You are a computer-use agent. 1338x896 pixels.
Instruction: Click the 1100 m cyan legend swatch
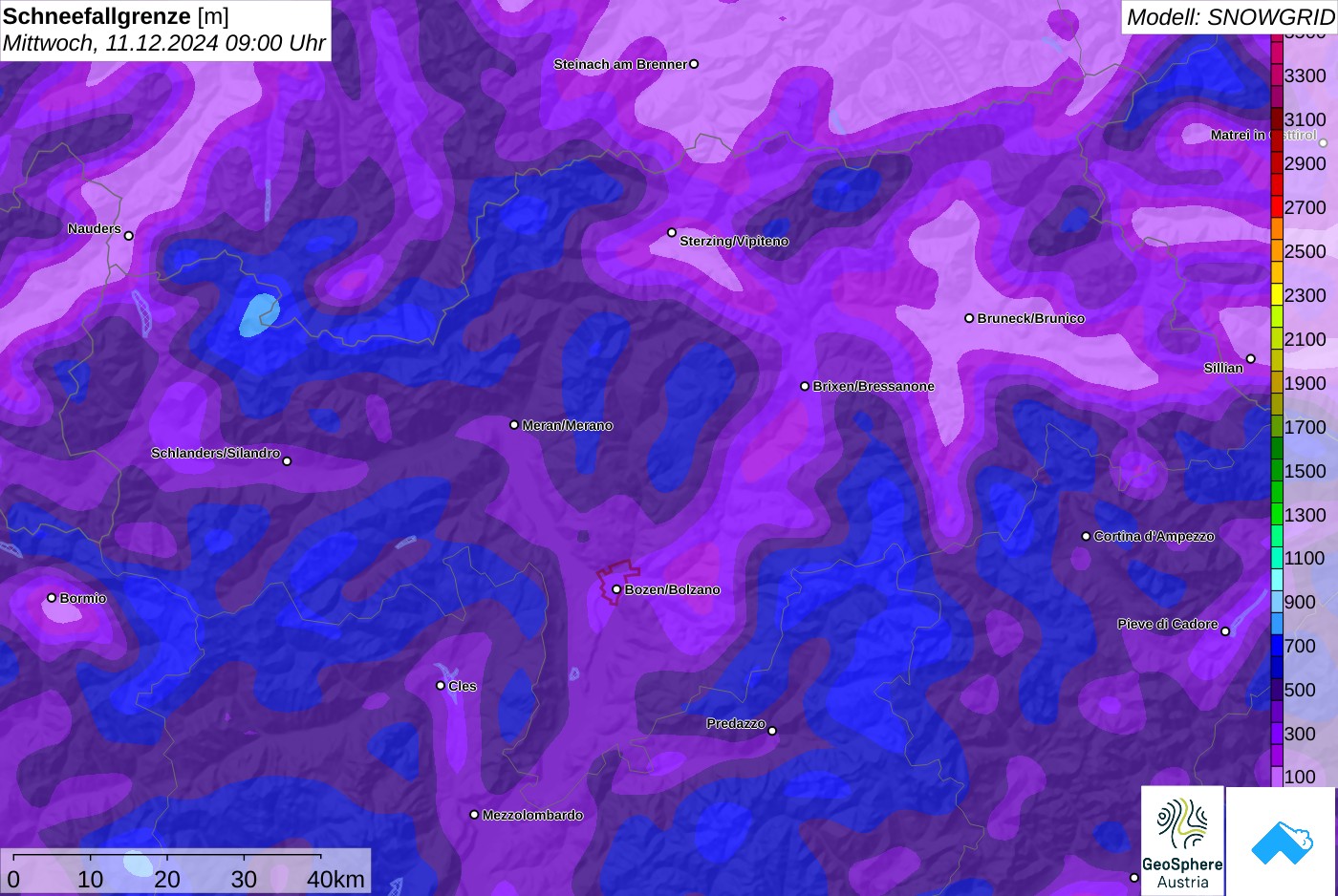click(1277, 558)
